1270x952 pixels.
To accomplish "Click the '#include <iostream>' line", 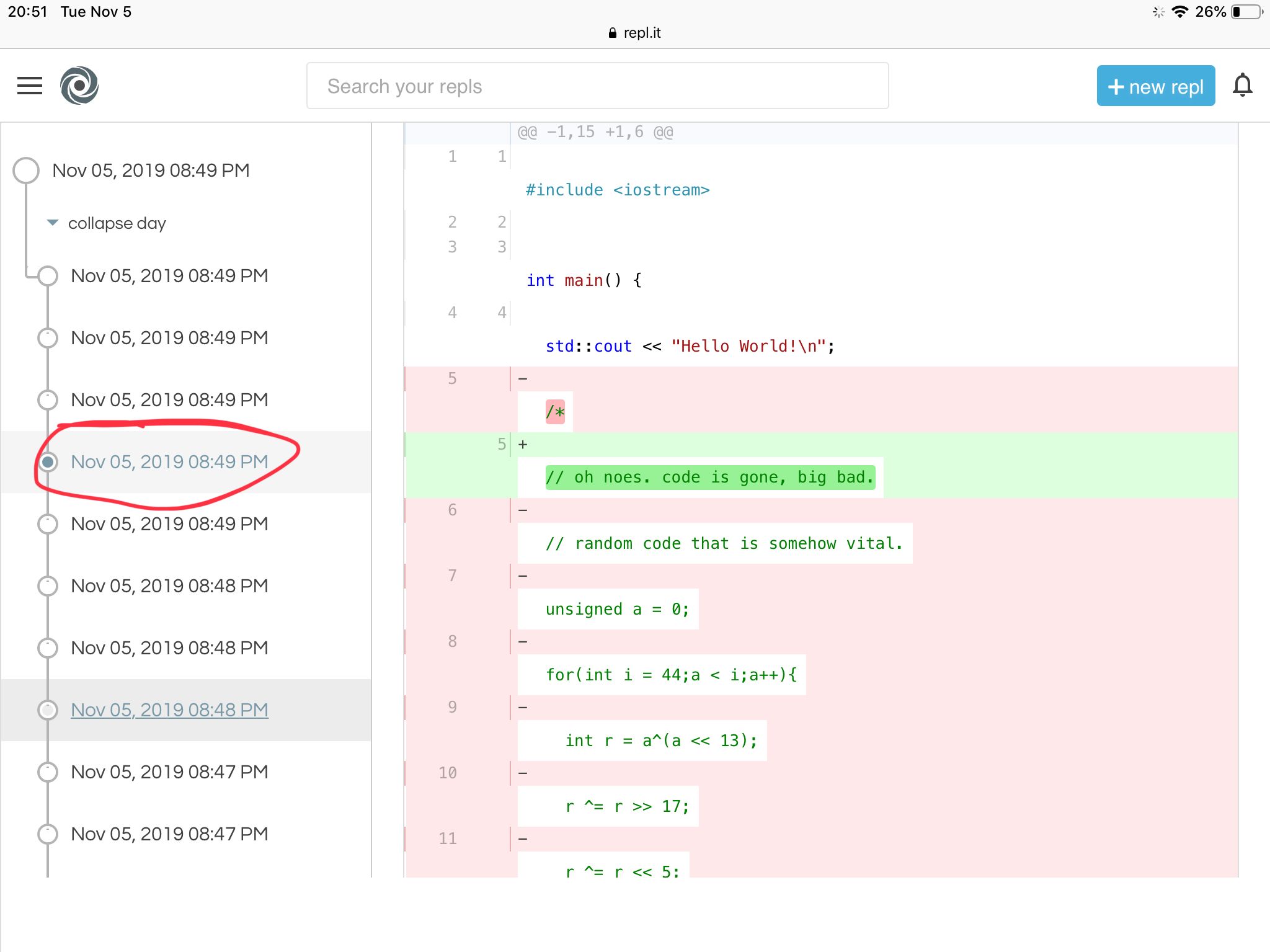I will (618, 190).
